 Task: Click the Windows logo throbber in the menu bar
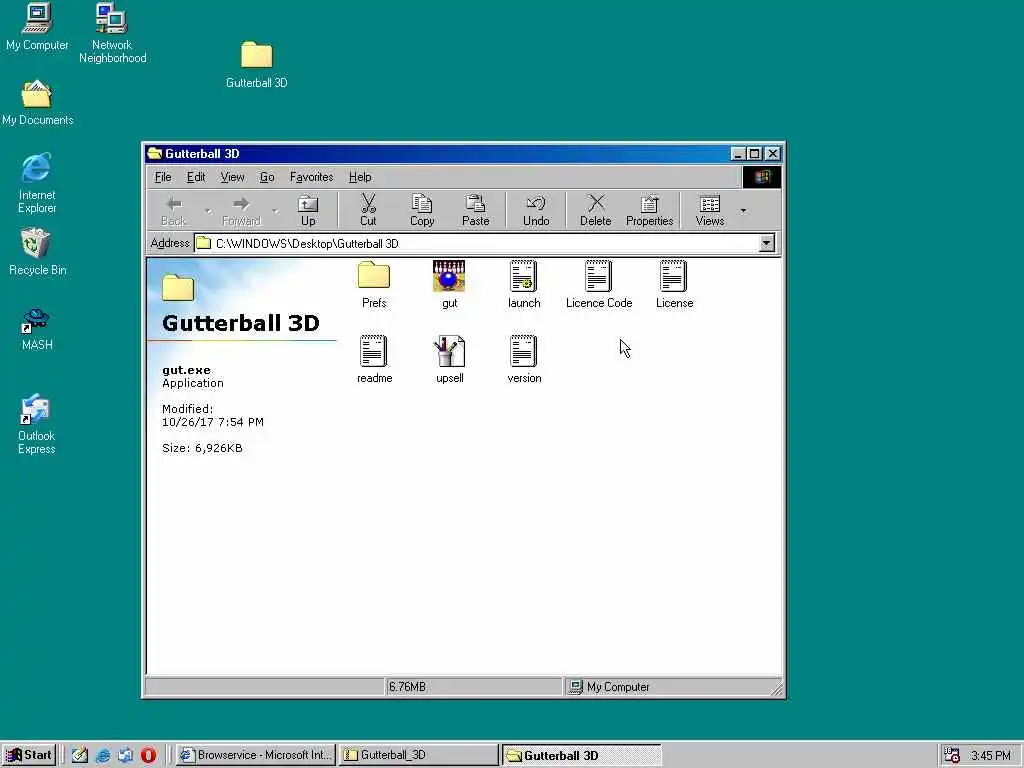(x=761, y=177)
